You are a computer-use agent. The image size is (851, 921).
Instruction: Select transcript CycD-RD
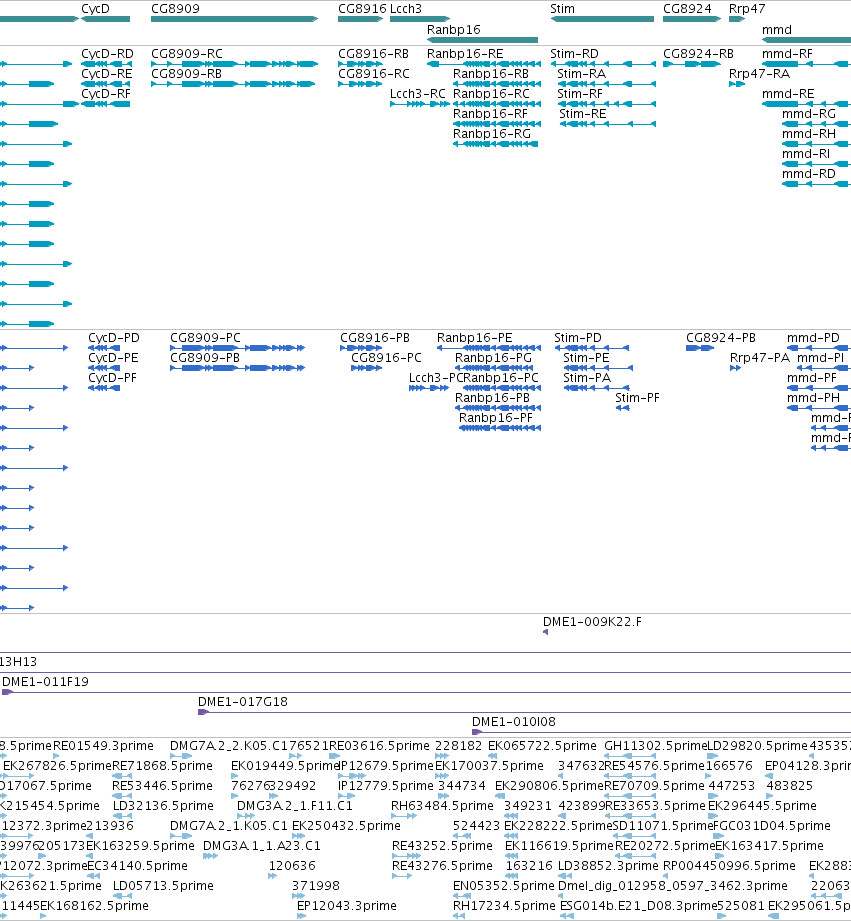point(106,64)
